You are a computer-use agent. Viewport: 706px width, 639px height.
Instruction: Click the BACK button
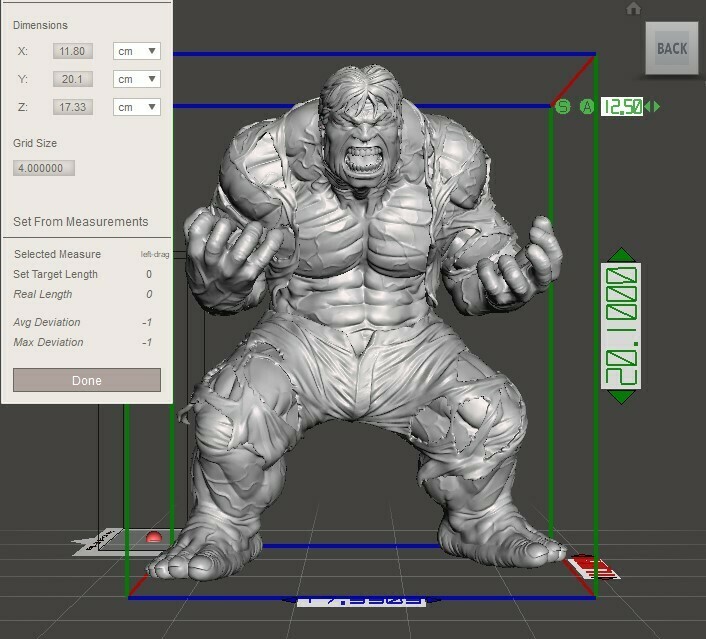tap(672, 48)
